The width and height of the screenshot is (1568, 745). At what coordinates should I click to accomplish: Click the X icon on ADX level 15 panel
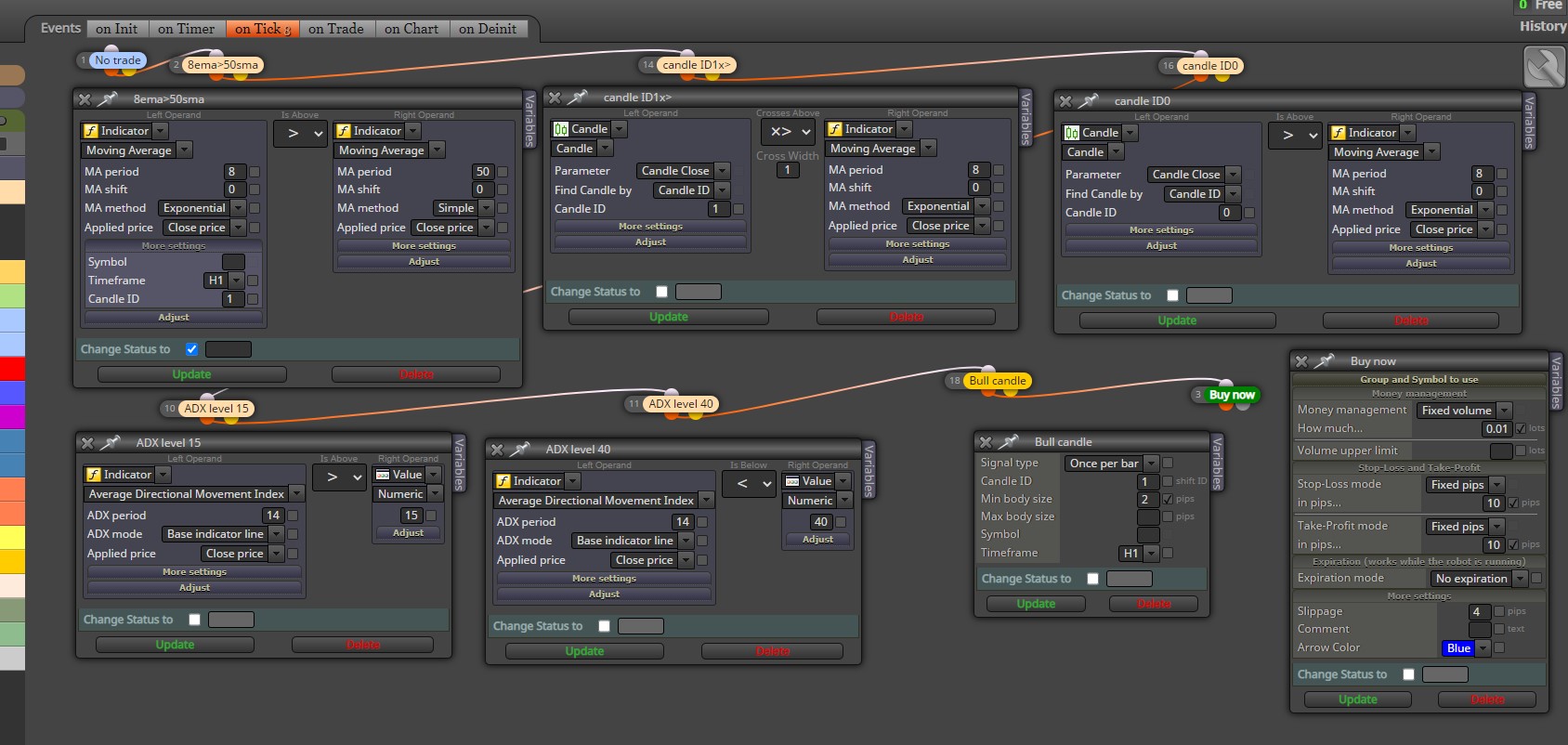pos(87,443)
